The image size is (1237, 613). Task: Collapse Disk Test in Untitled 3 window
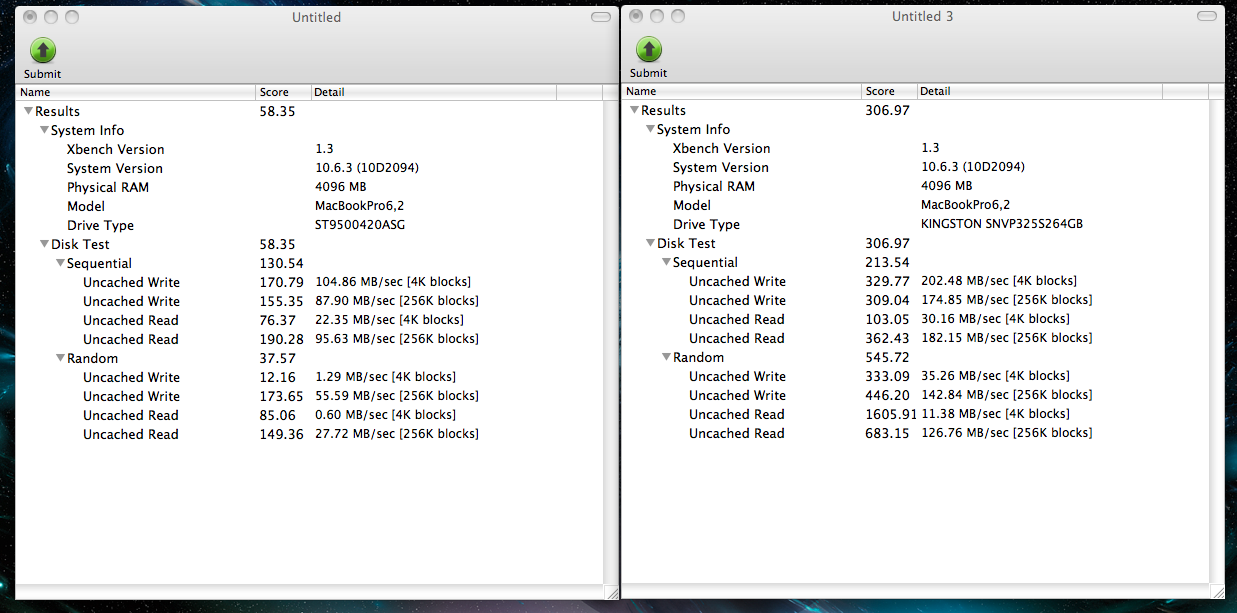(x=650, y=244)
